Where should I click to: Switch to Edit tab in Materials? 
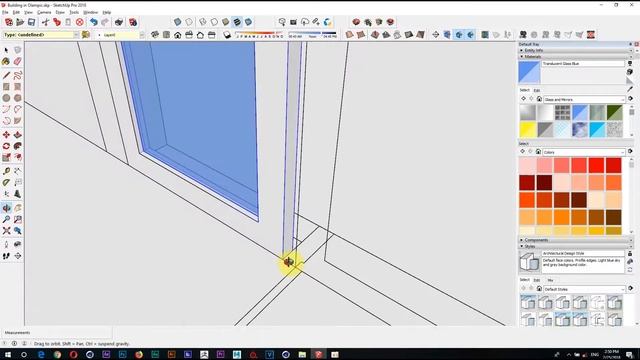coord(537,90)
